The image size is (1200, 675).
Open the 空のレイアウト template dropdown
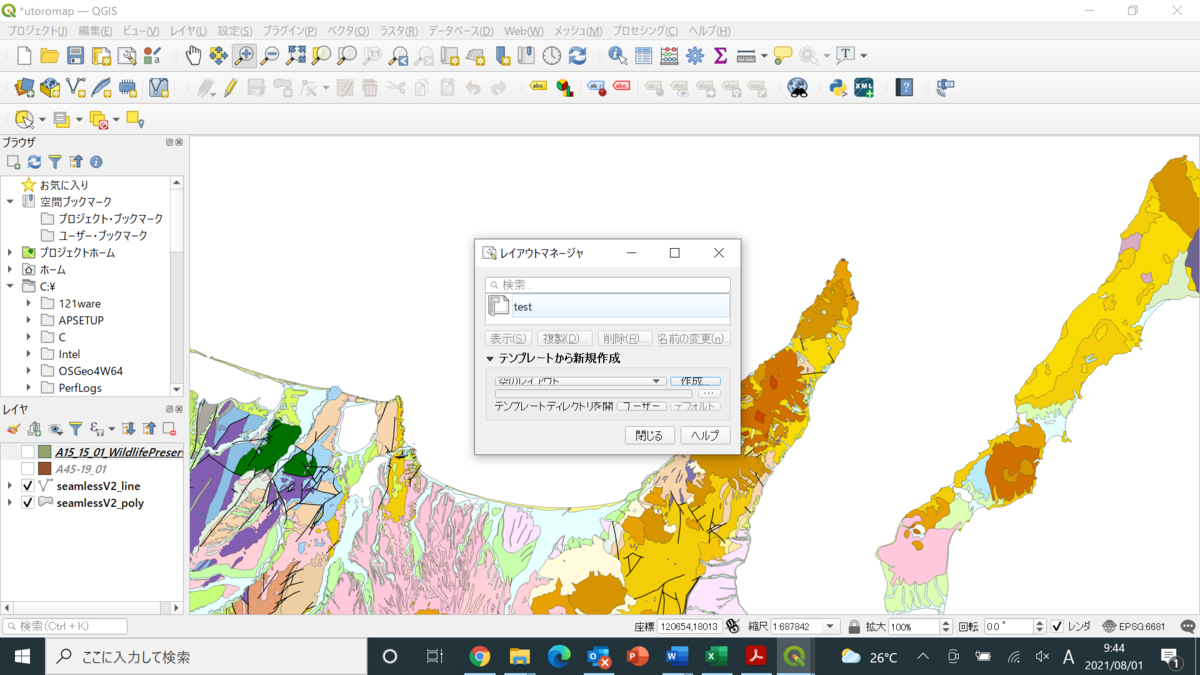coord(580,381)
